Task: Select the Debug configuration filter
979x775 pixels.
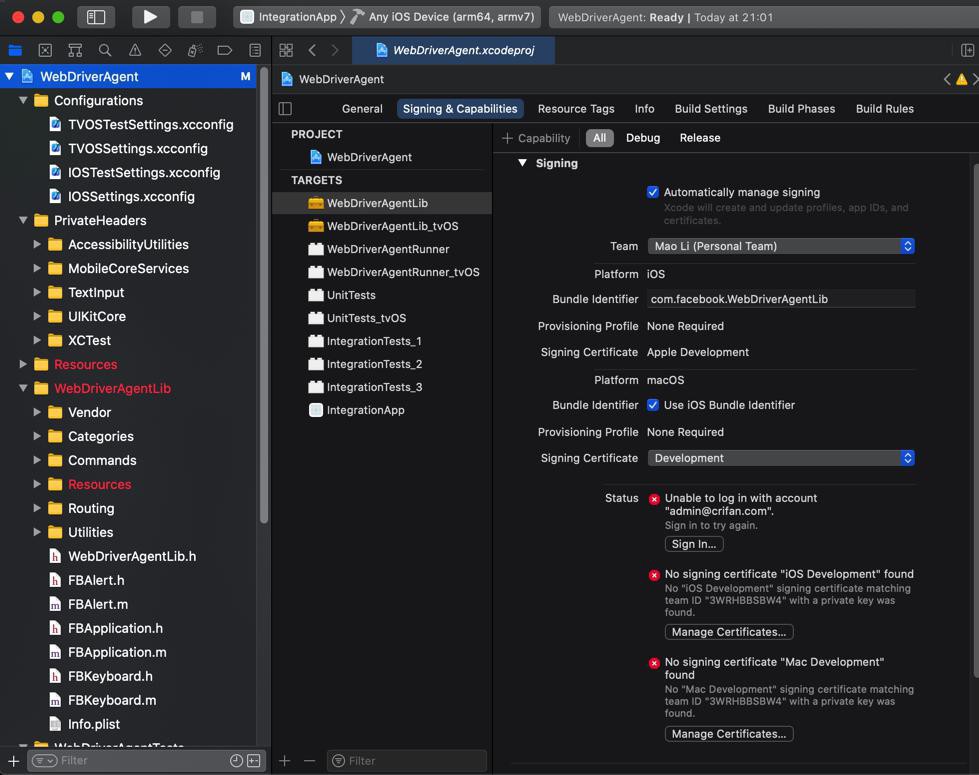Action: [x=642, y=138]
